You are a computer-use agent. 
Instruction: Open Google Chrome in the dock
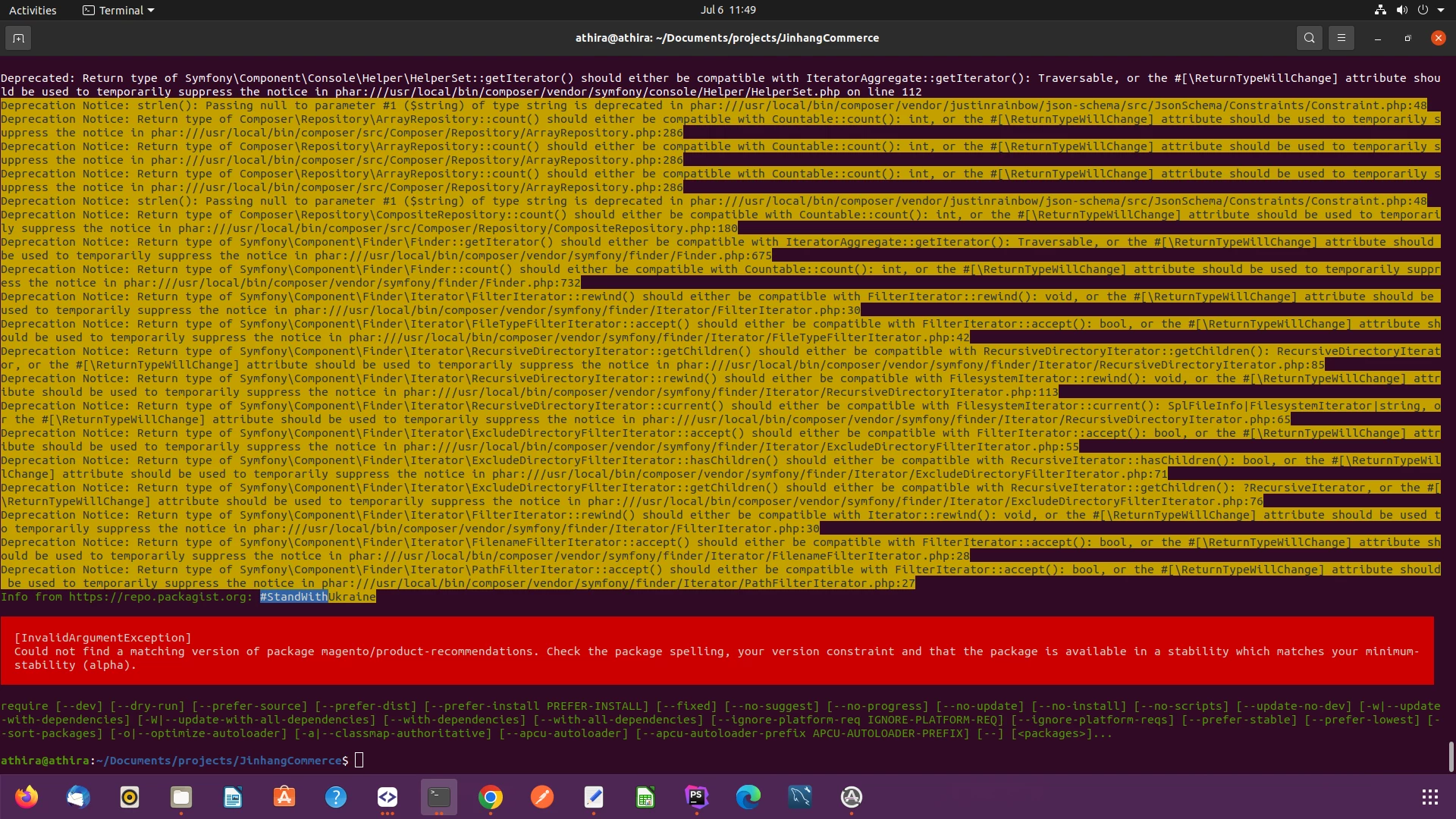click(491, 797)
